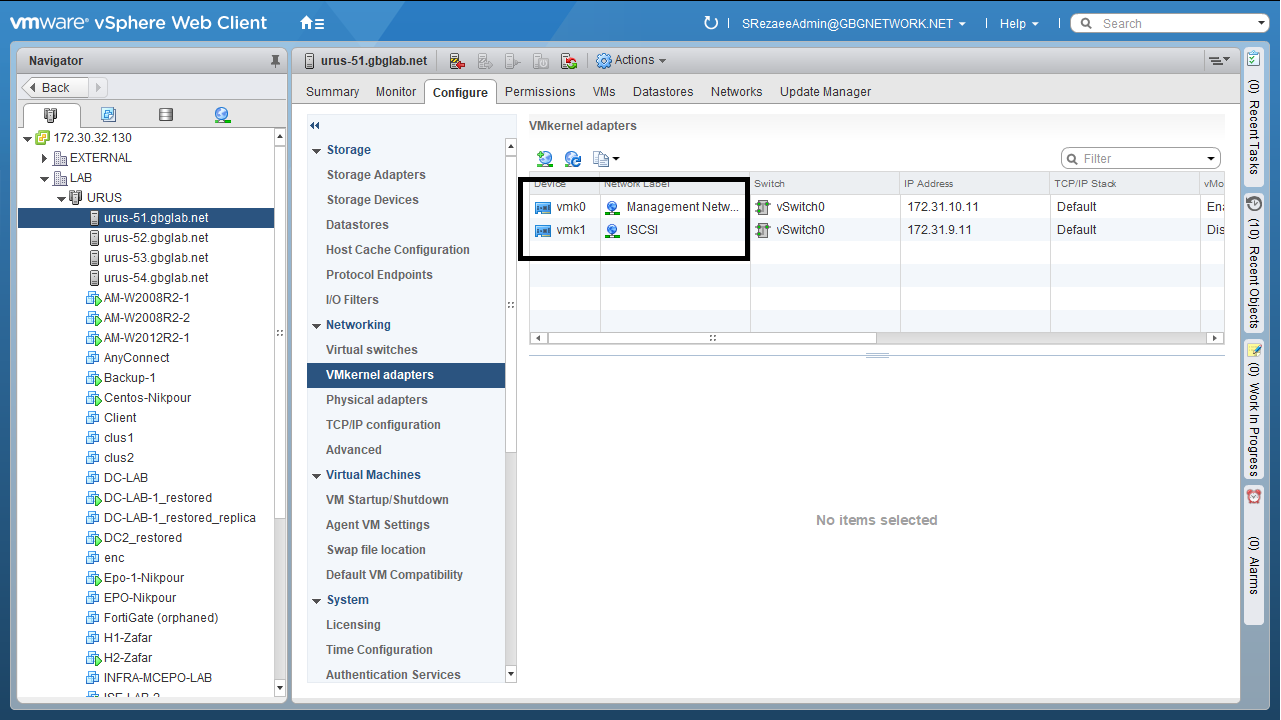Collapse the Networking section in Configure menu
The height and width of the screenshot is (720, 1281).
(x=315, y=325)
